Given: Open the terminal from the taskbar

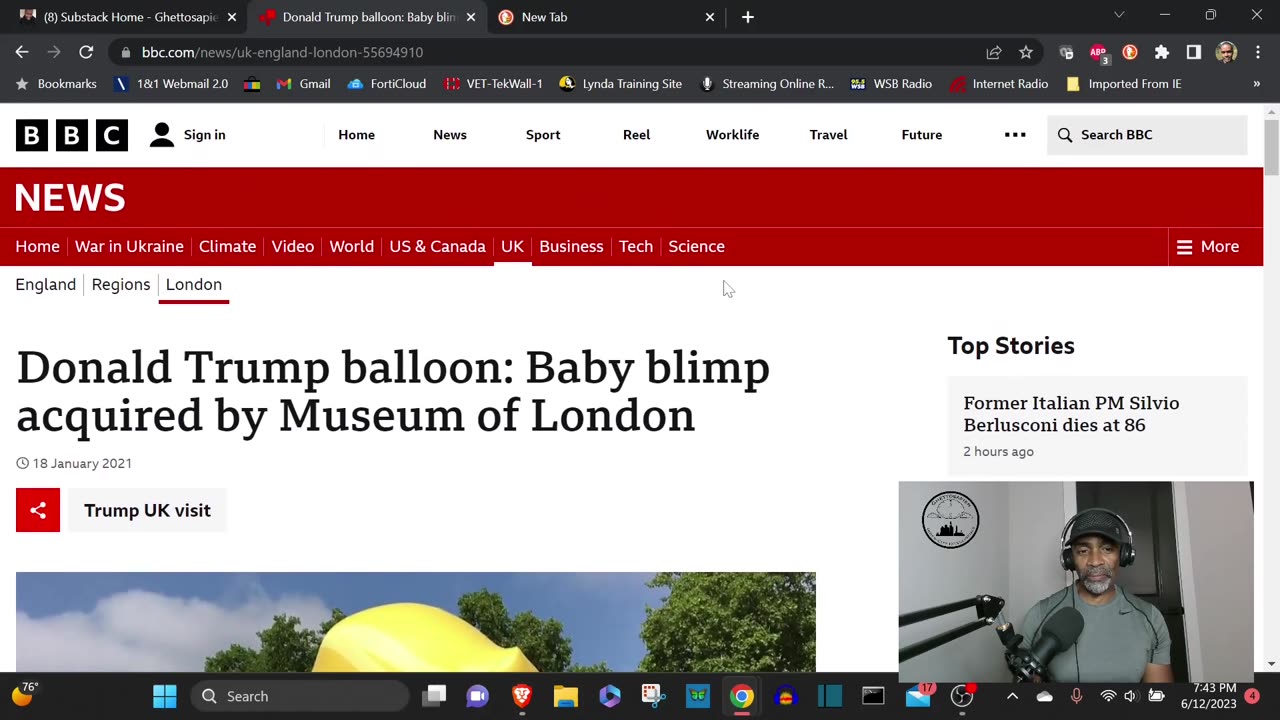Looking at the screenshot, I should pyautogui.click(x=873, y=696).
